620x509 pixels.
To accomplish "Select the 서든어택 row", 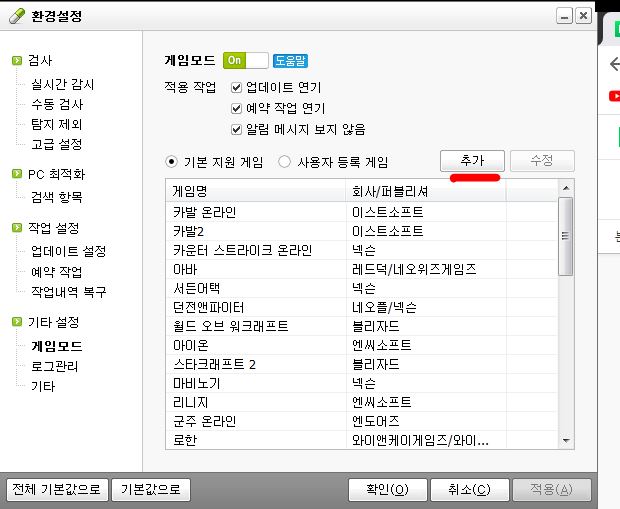I will [x=362, y=288].
